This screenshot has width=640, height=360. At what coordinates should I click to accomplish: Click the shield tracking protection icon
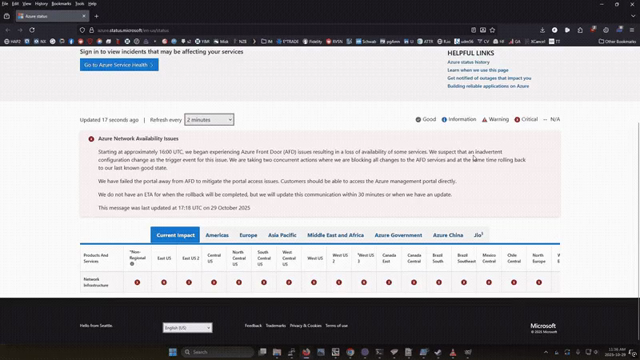click(x=82, y=30)
